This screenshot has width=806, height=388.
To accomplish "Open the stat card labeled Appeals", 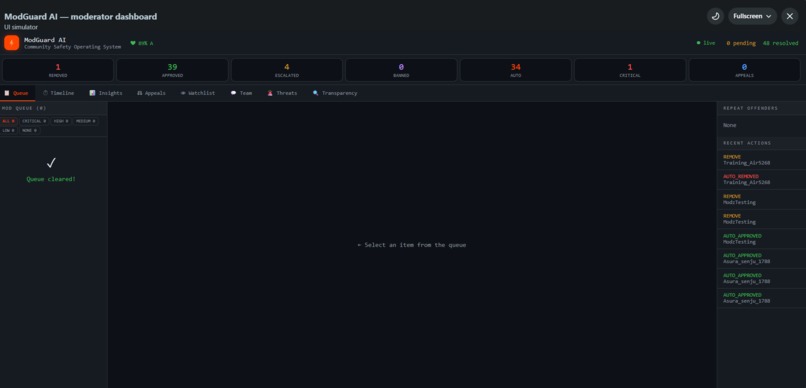I will pos(744,70).
